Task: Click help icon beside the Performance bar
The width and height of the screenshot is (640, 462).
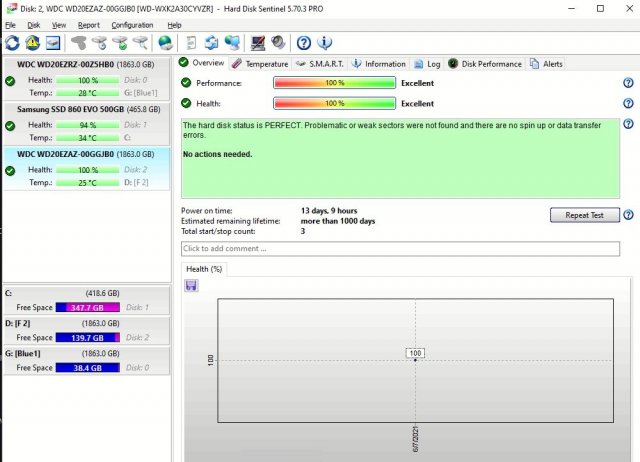Action: (x=628, y=83)
